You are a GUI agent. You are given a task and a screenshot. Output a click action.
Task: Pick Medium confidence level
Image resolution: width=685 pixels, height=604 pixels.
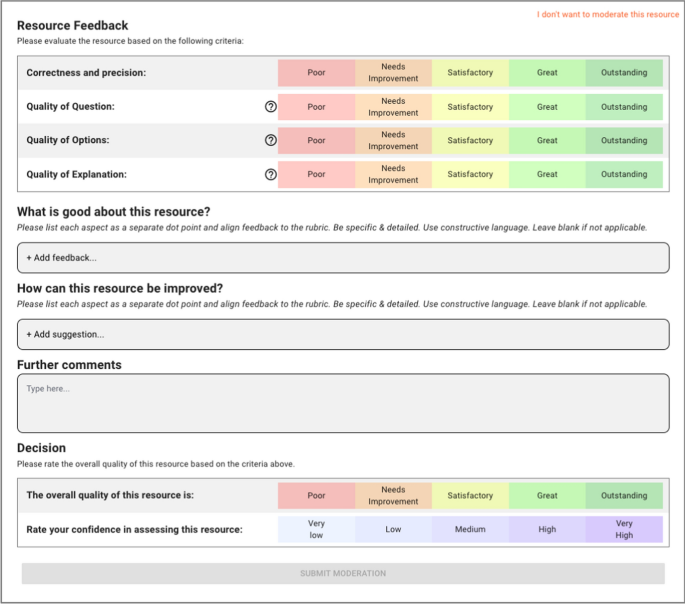[x=470, y=529]
